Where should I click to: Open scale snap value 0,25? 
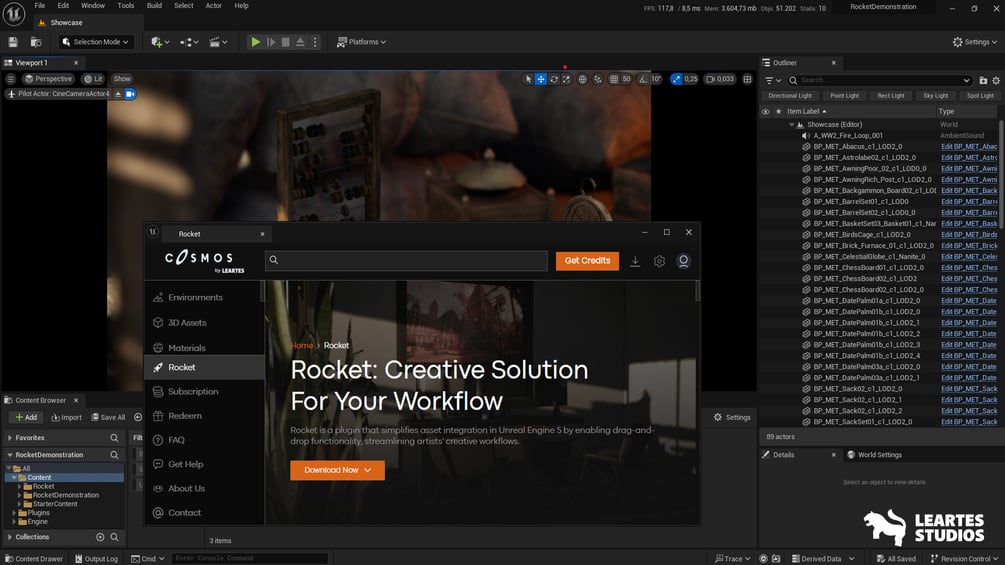click(690, 79)
